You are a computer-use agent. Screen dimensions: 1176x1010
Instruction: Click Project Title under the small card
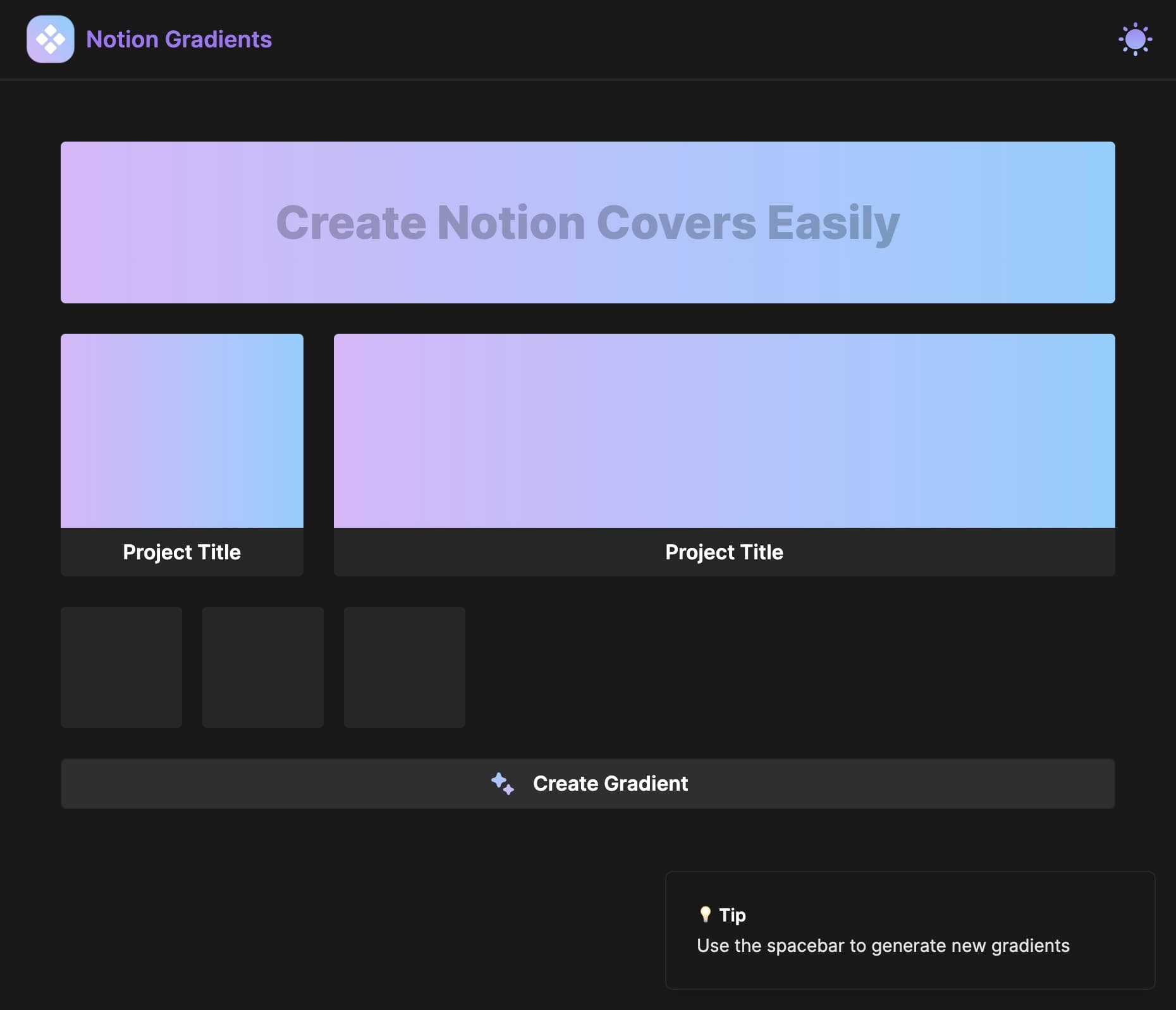[182, 552]
